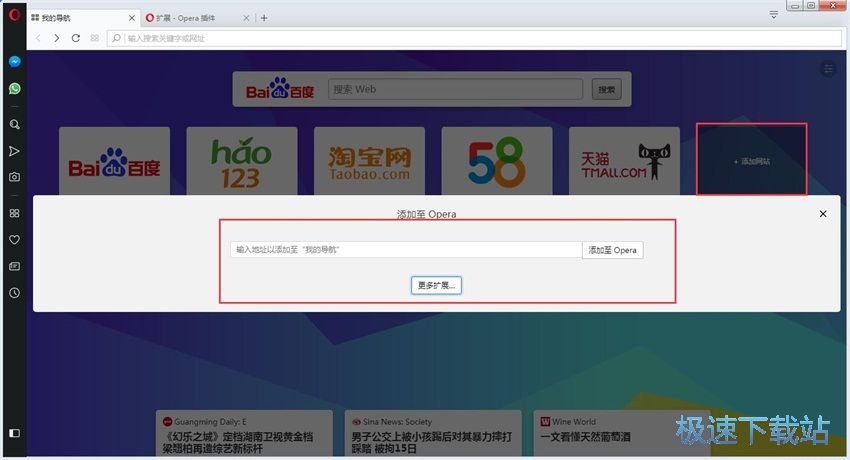
Task: Go forward with the toolbar forward arrow
Action: pyautogui.click(x=56, y=38)
